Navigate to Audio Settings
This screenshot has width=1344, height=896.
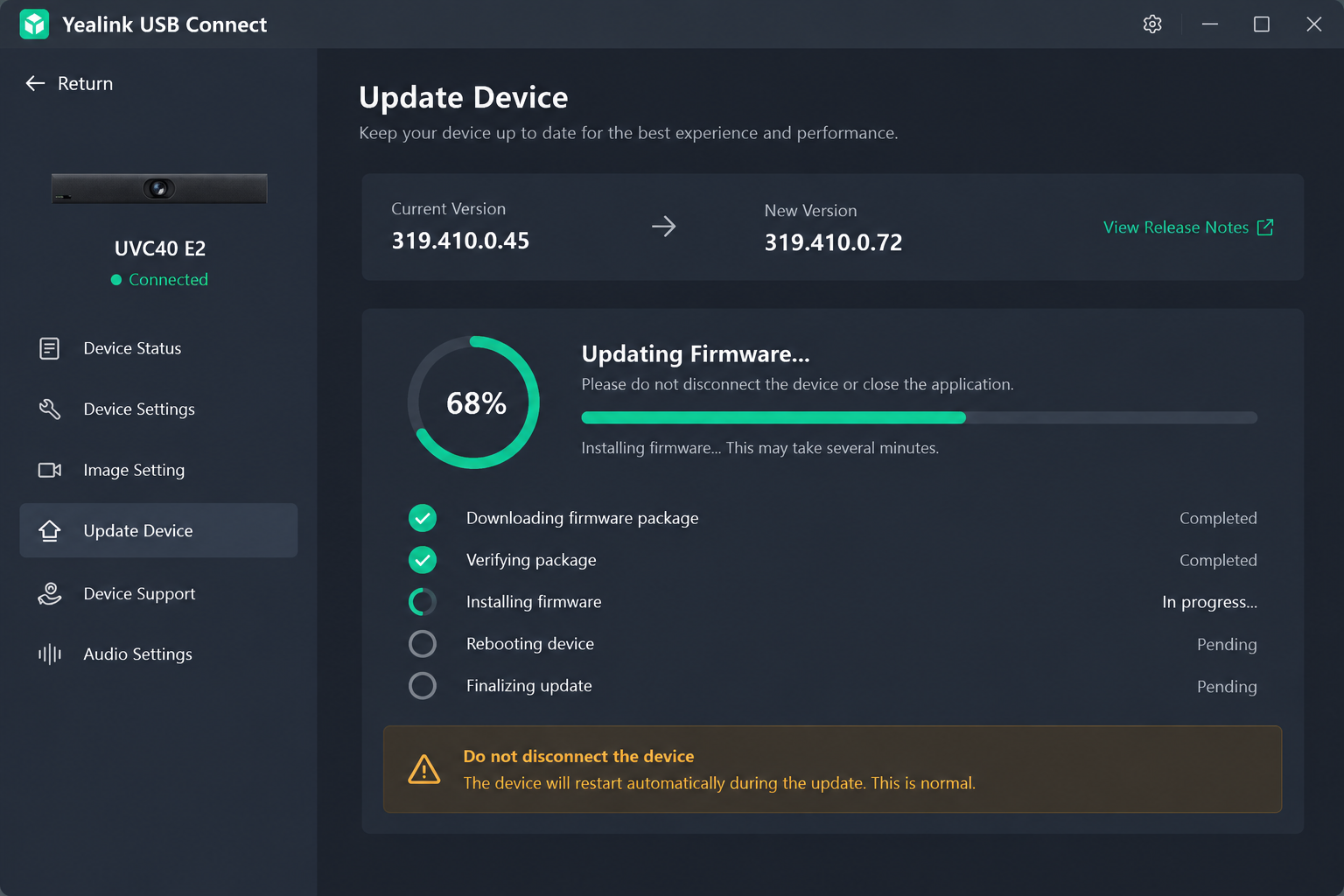(x=158, y=654)
